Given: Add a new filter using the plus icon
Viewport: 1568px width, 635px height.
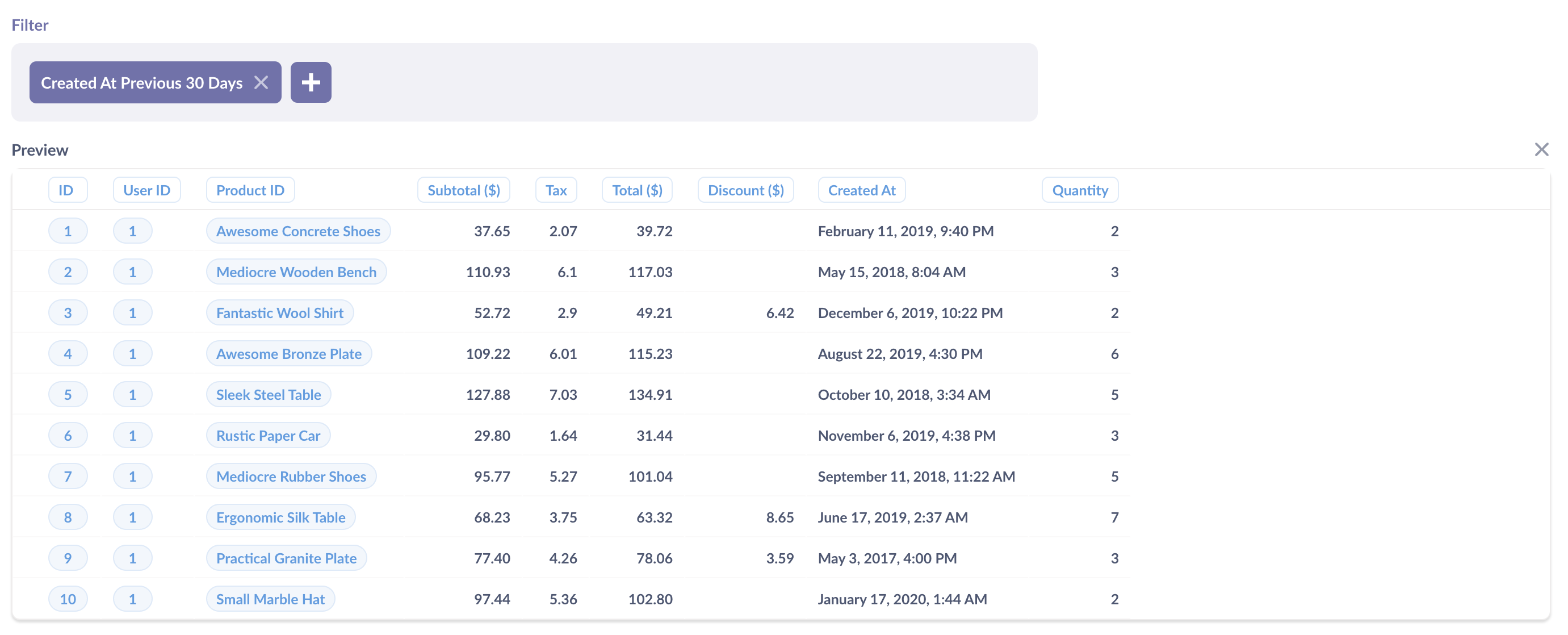Looking at the screenshot, I should pyautogui.click(x=311, y=82).
